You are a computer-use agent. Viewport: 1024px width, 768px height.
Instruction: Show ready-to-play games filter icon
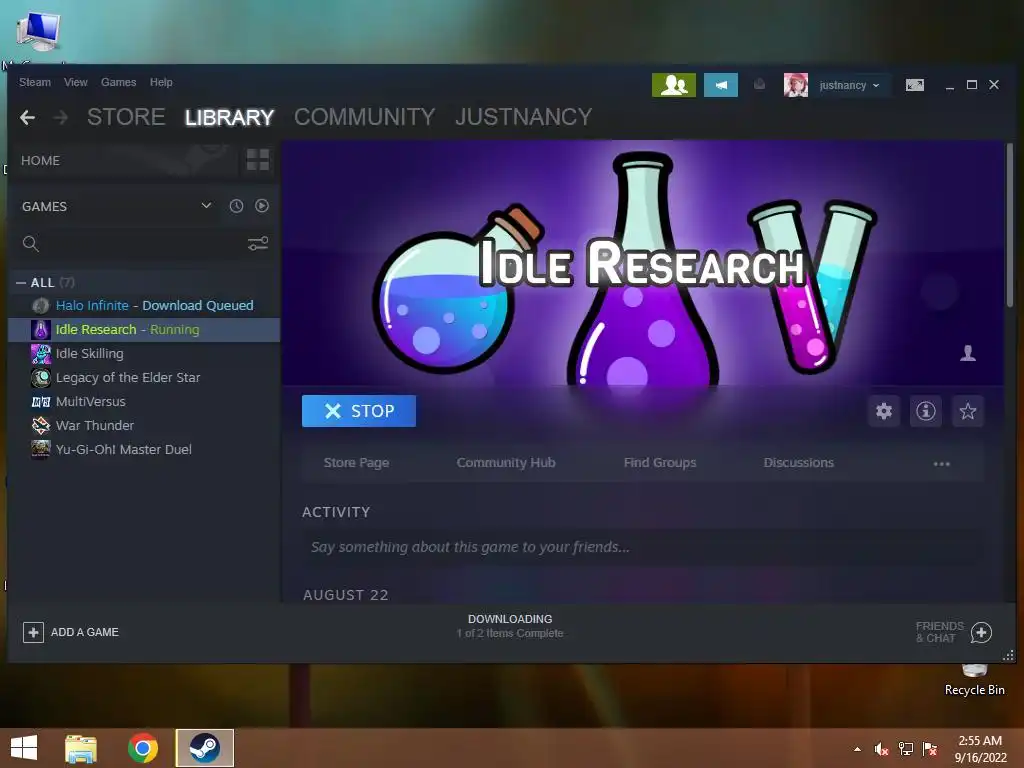tap(262, 206)
